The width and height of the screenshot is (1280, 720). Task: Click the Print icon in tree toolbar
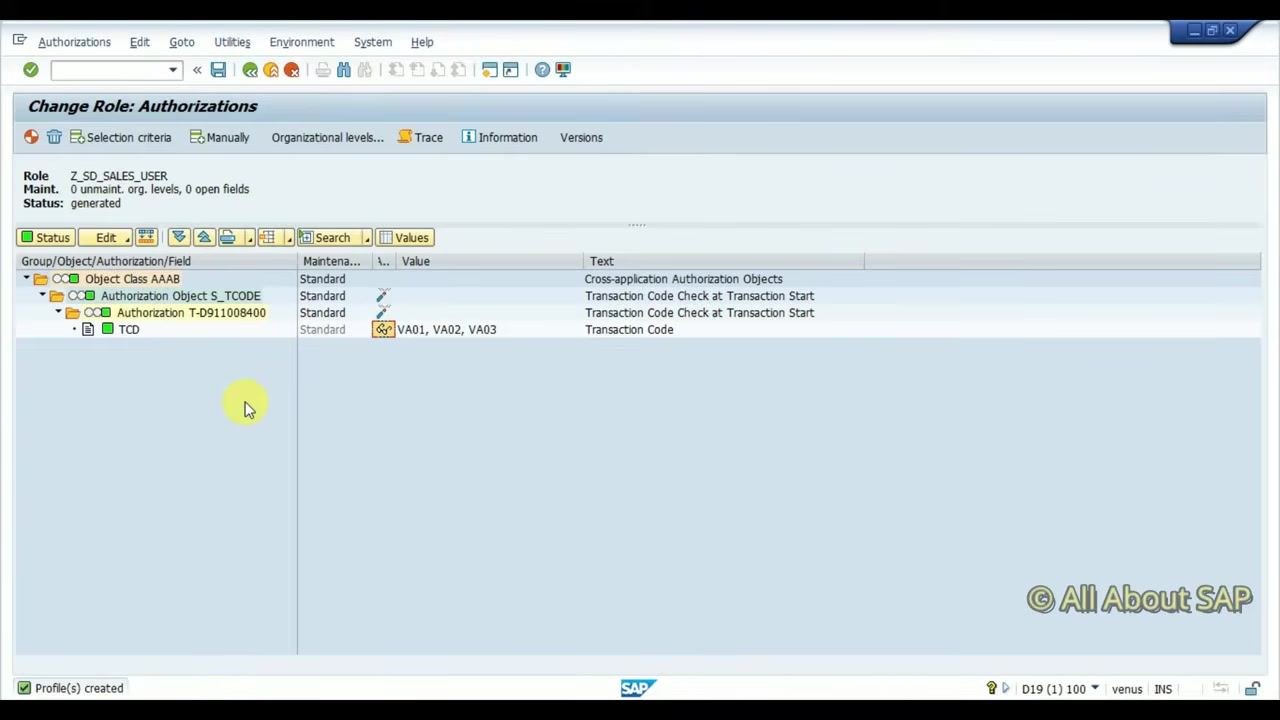pos(228,237)
